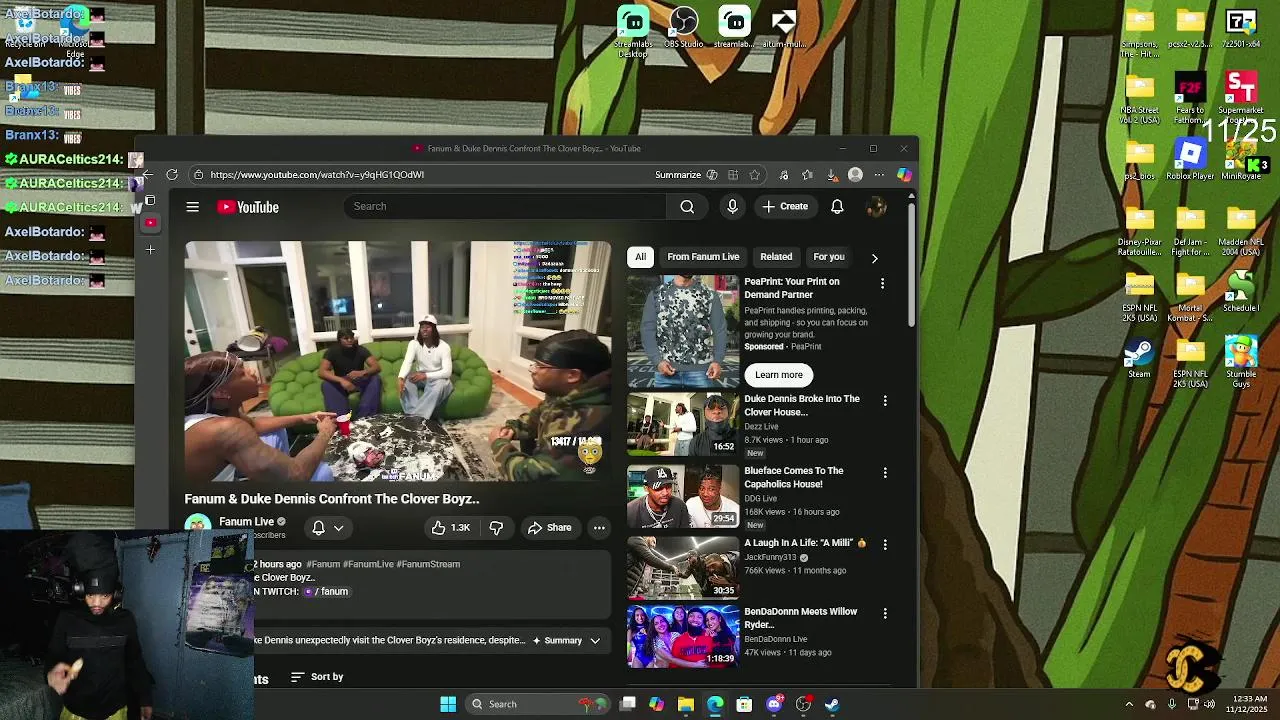Viewport: 1280px width, 720px height.
Task: Select the From Fanum Live chip
Action: [703, 257]
